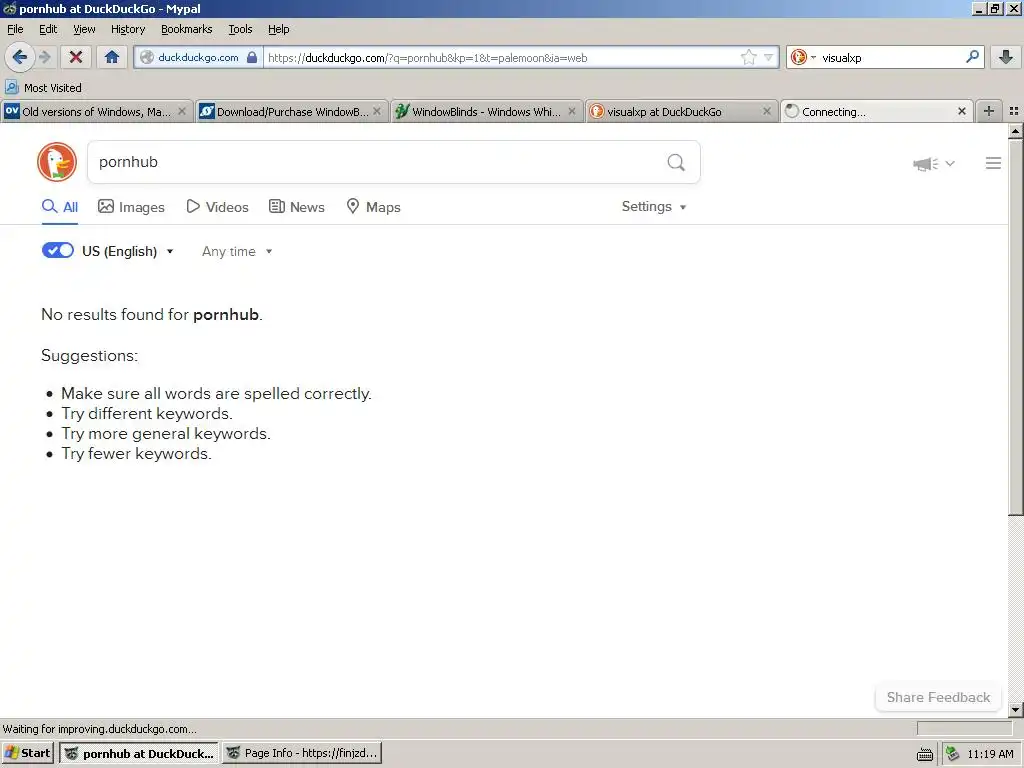Open the History menu

point(127,29)
